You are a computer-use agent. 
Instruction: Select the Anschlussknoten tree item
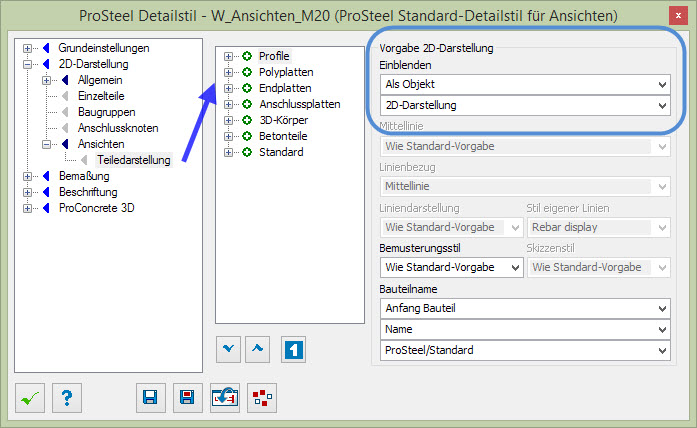coord(118,128)
